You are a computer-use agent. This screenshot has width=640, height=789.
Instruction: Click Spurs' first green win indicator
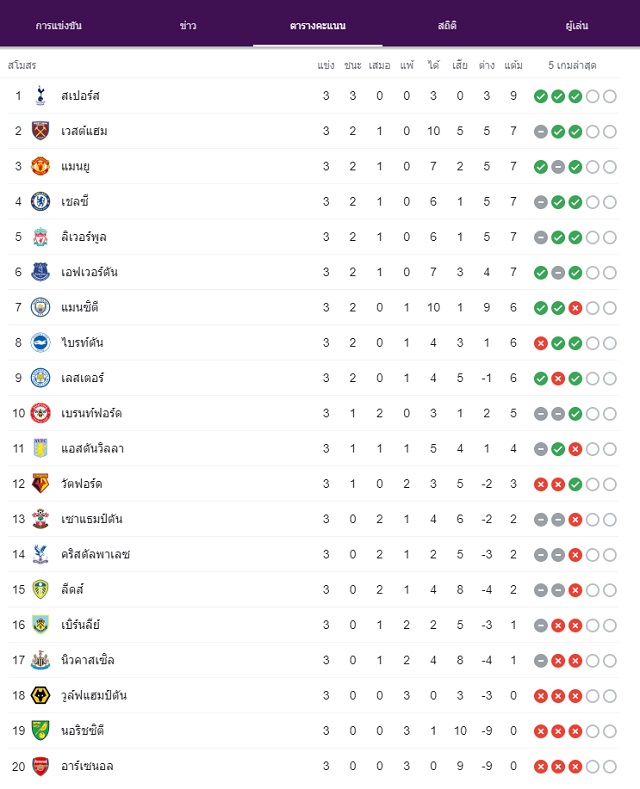pyautogui.click(x=541, y=96)
